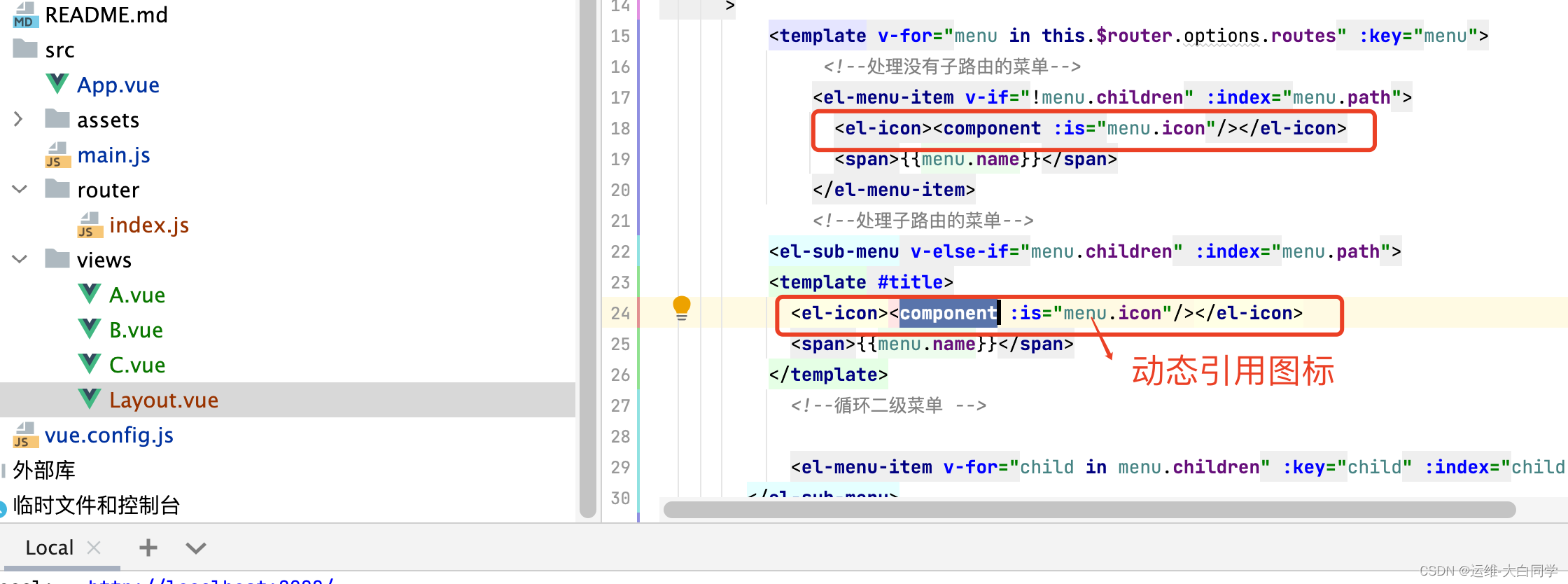Click the comment '循环二级菜单'

point(888,405)
